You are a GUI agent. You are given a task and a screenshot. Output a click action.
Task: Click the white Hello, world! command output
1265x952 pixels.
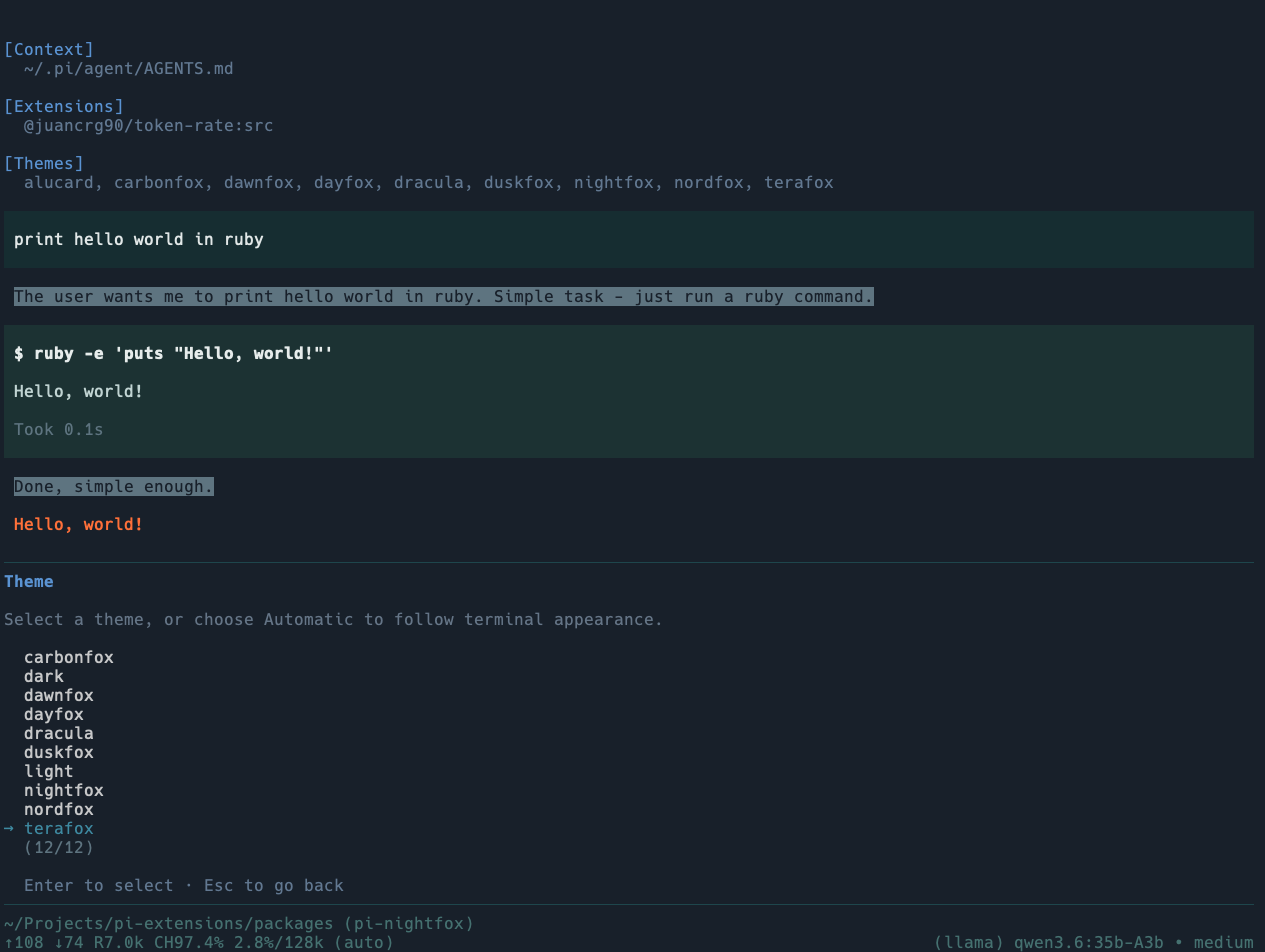[x=79, y=391]
